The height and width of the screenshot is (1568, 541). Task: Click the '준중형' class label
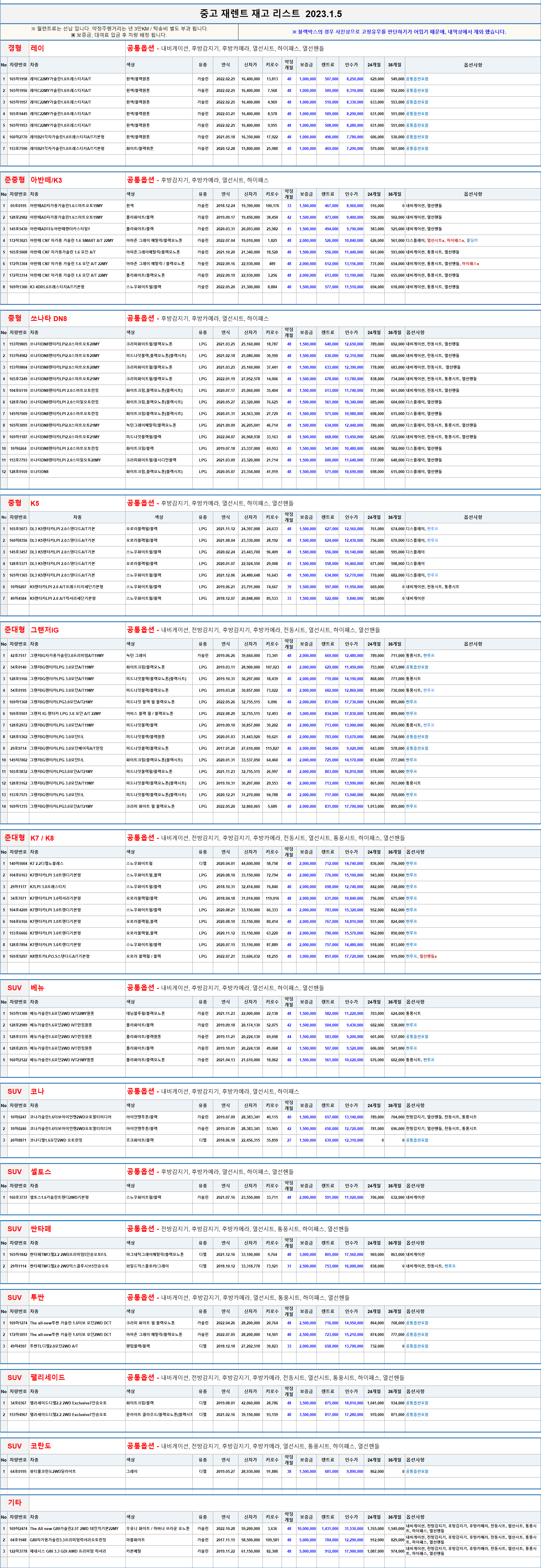(15, 180)
